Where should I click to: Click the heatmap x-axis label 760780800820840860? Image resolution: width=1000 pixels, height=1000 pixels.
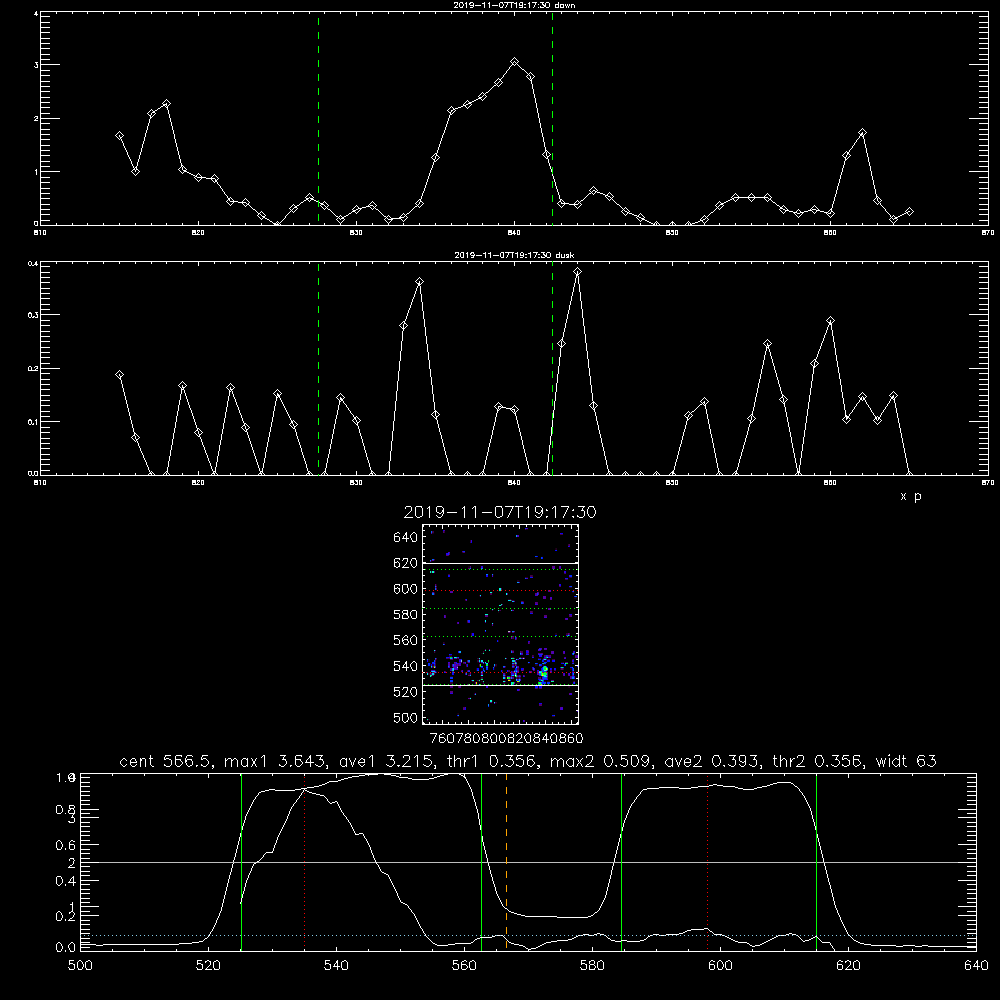[506, 739]
